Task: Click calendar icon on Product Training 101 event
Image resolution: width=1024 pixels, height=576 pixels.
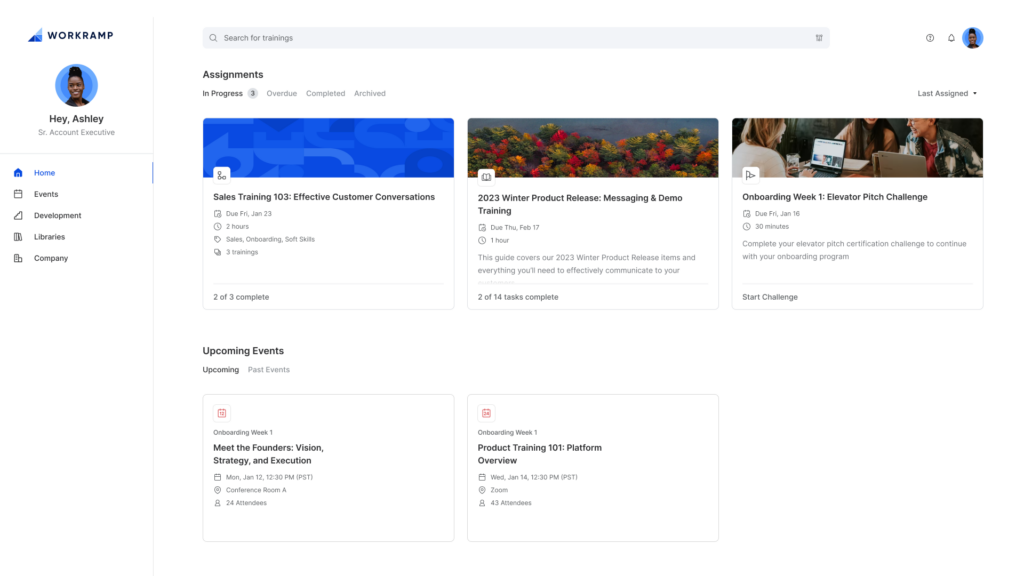Action: pyautogui.click(x=487, y=413)
